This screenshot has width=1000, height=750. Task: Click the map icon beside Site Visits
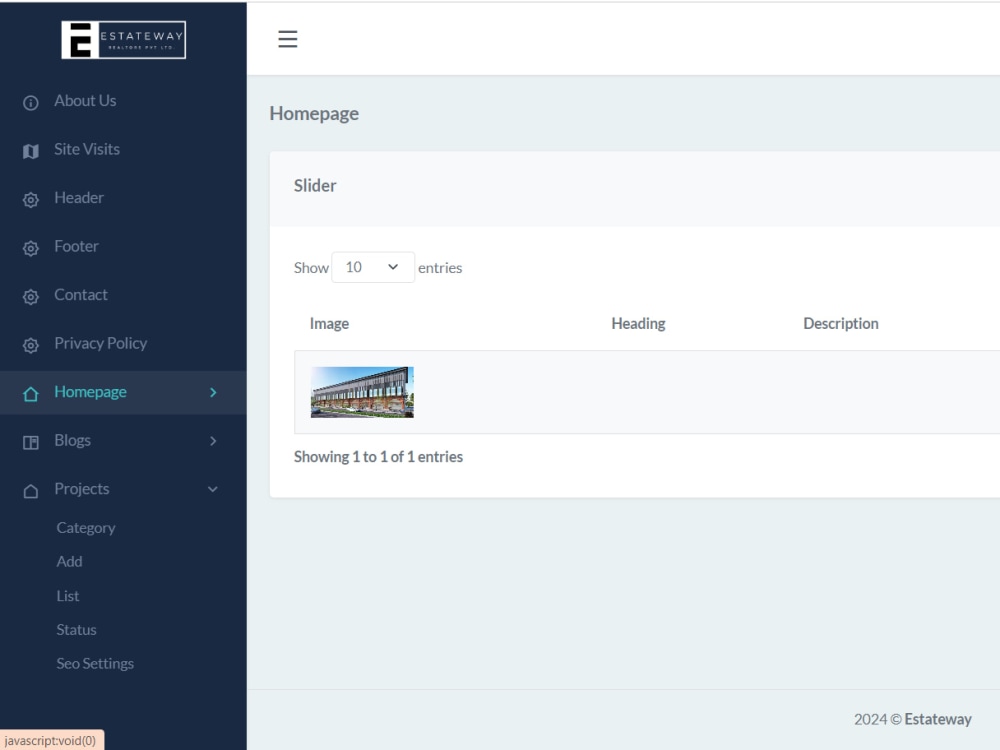pyautogui.click(x=31, y=151)
